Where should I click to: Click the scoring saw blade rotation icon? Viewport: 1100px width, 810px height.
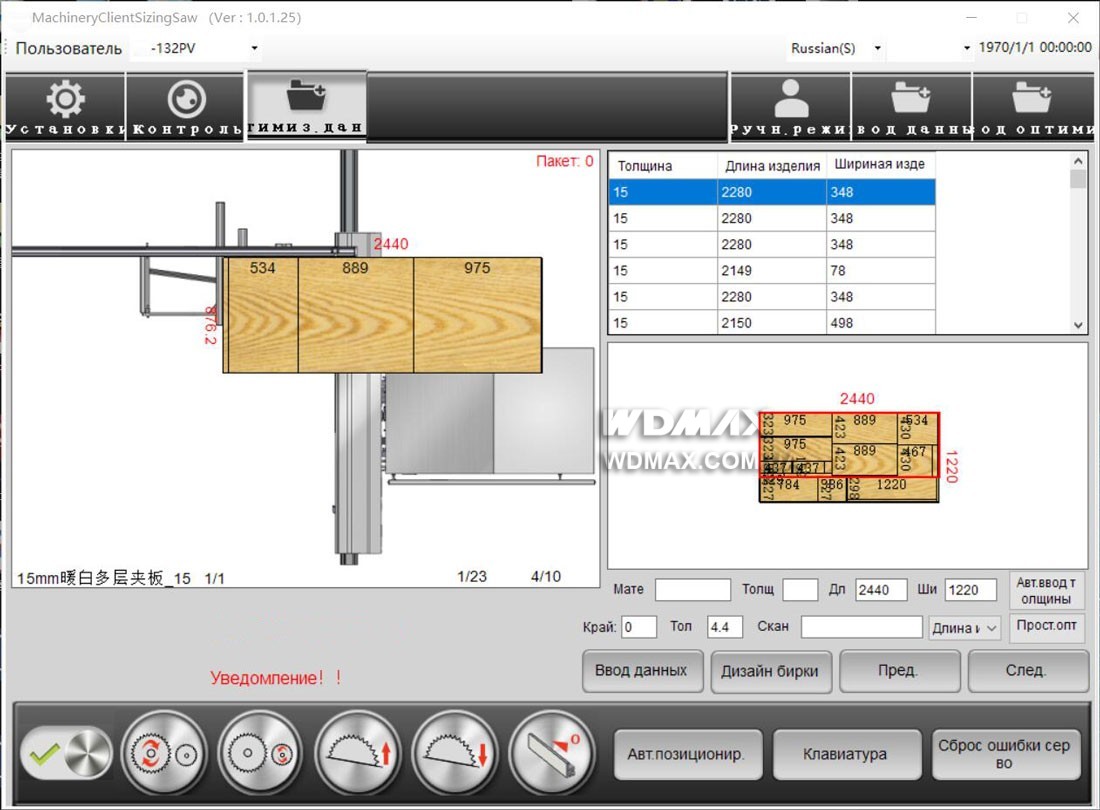click(260, 754)
